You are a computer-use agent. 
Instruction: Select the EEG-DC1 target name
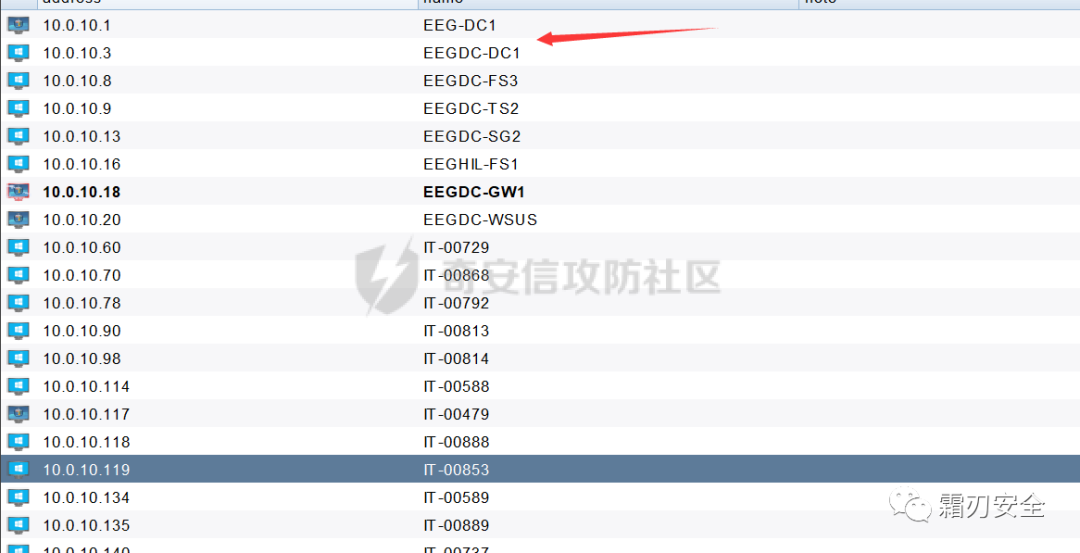pos(460,25)
